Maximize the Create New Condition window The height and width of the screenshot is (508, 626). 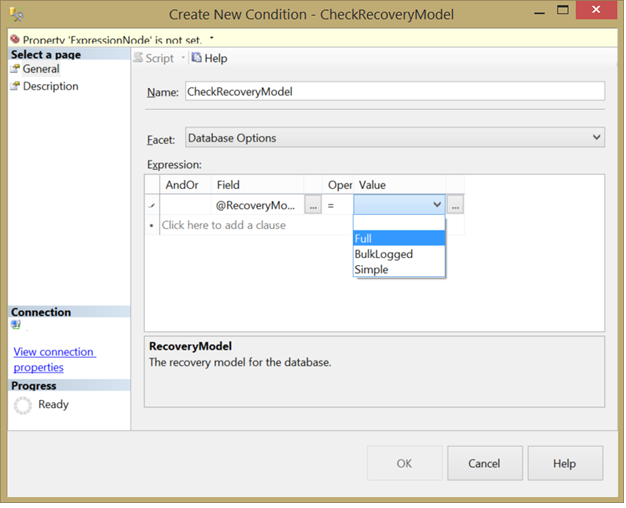click(x=563, y=10)
